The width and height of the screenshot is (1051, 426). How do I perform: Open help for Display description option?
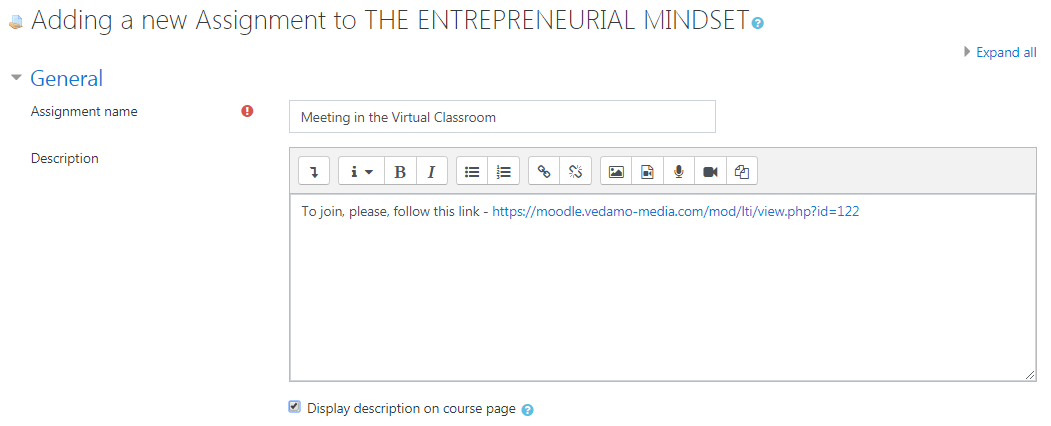tap(528, 410)
